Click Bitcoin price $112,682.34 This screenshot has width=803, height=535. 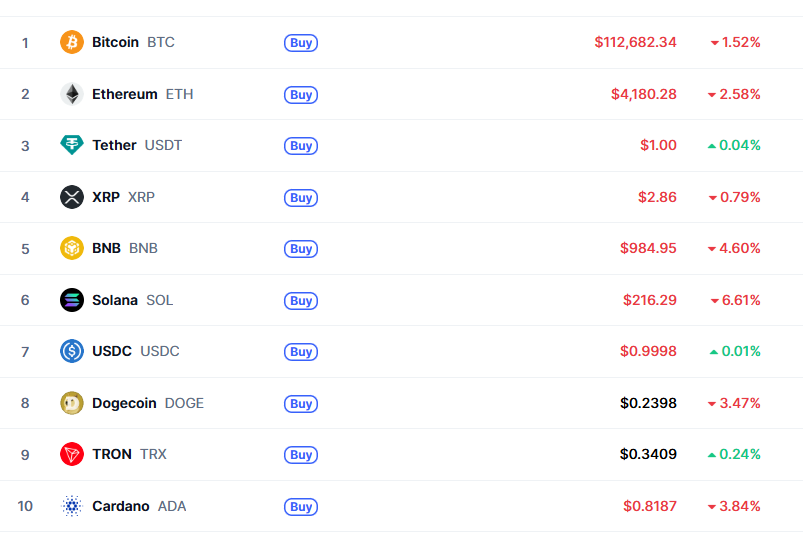tap(635, 42)
